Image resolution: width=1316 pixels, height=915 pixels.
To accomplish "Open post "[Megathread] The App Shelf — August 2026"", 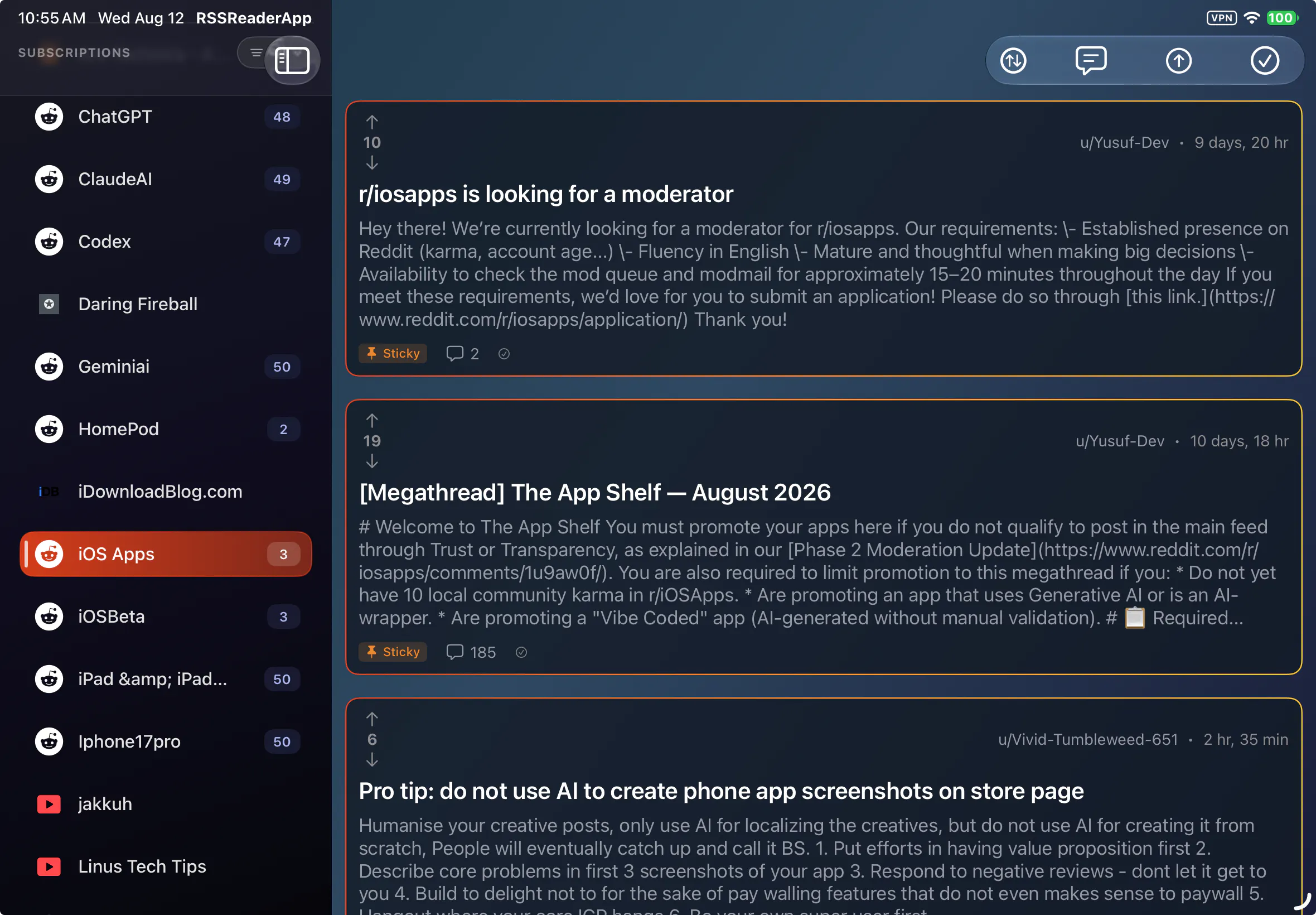I will tap(594, 493).
